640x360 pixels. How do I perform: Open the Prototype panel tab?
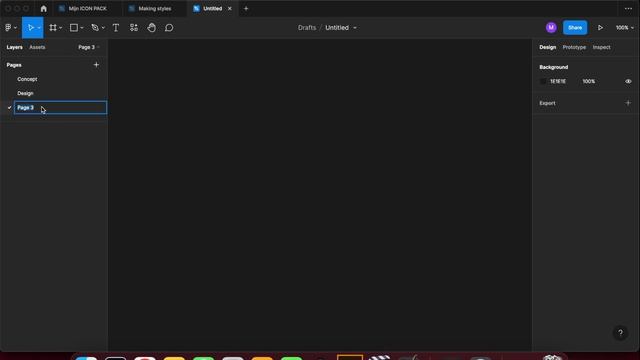(x=574, y=47)
